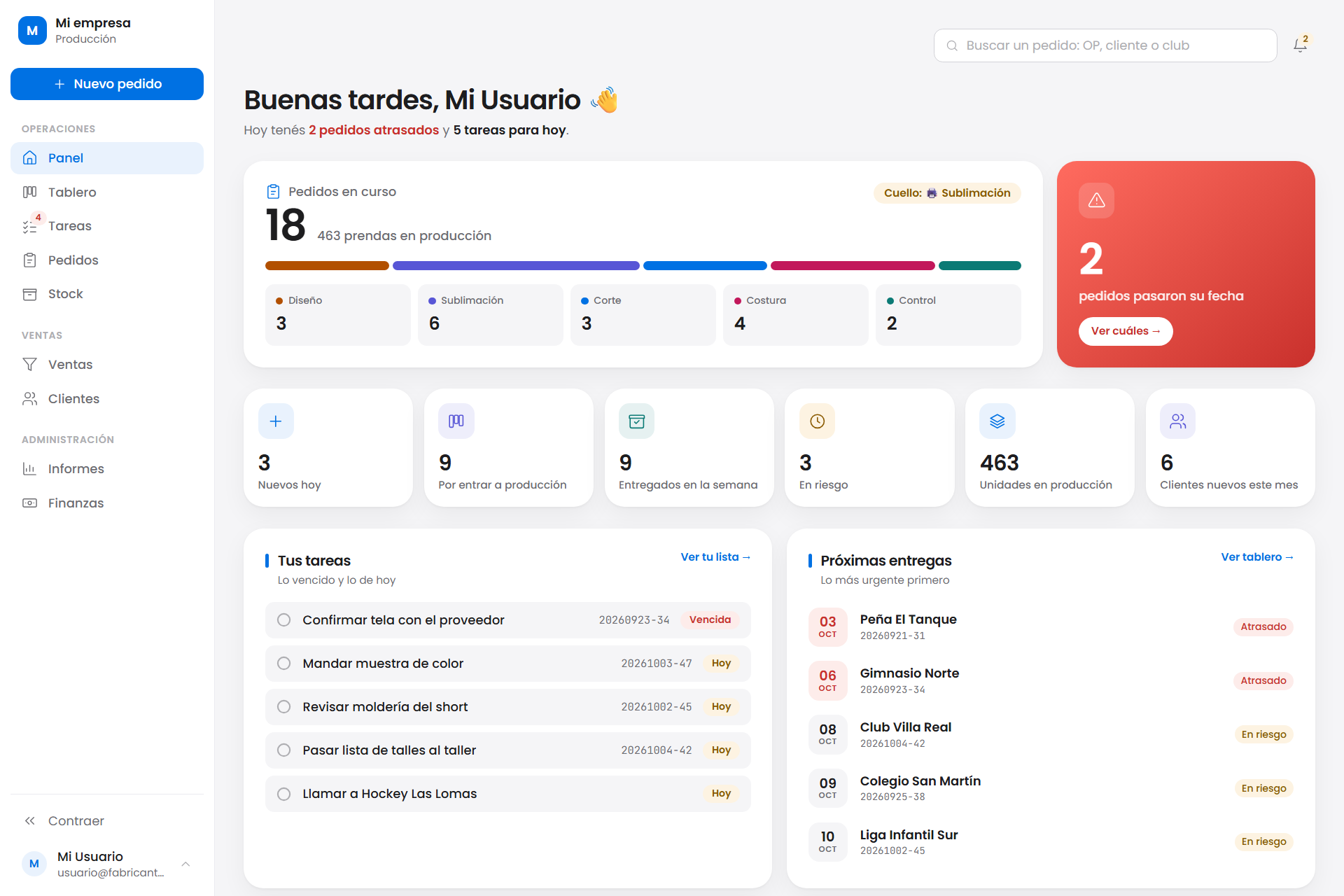Open notifications bell icon
The image size is (1344, 896).
tap(1300, 45)
